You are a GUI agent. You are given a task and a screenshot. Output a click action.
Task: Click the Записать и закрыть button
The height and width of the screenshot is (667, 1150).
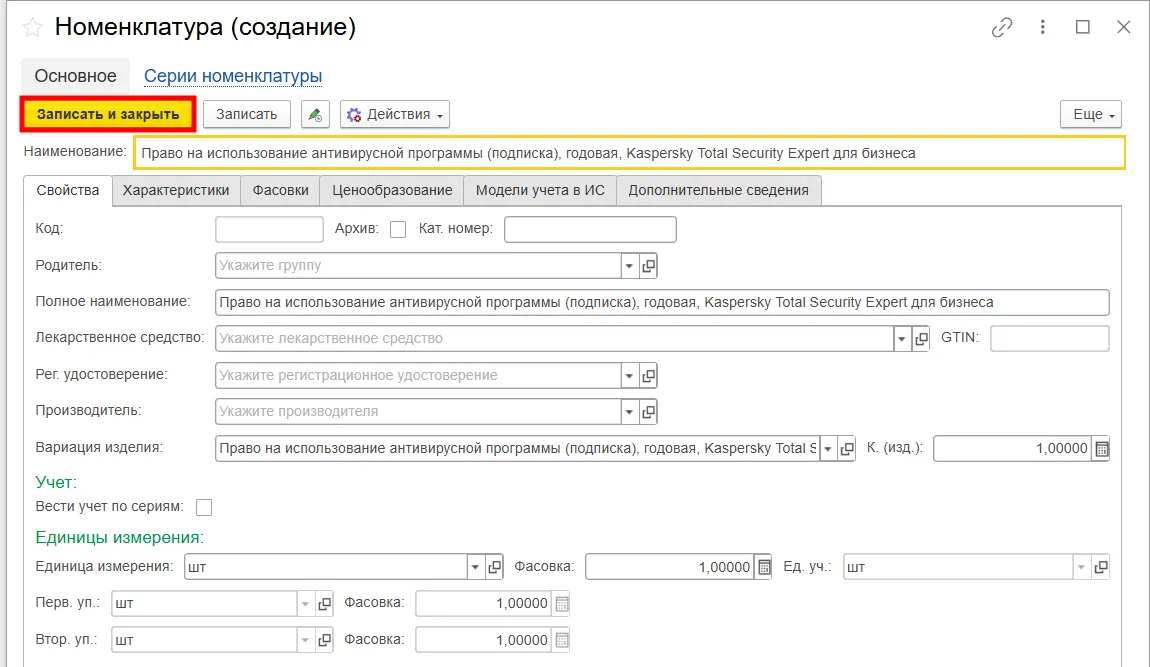coord(108,114)
